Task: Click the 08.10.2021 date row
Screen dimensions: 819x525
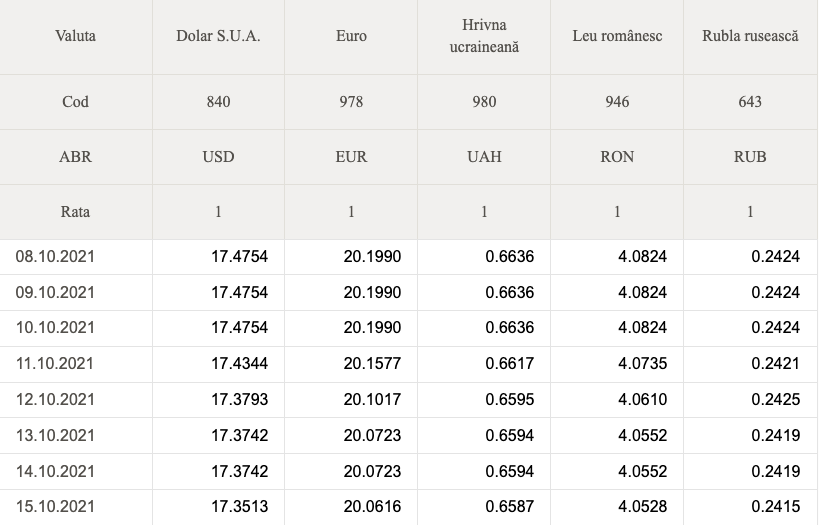Action: click(x=410, y=256)
